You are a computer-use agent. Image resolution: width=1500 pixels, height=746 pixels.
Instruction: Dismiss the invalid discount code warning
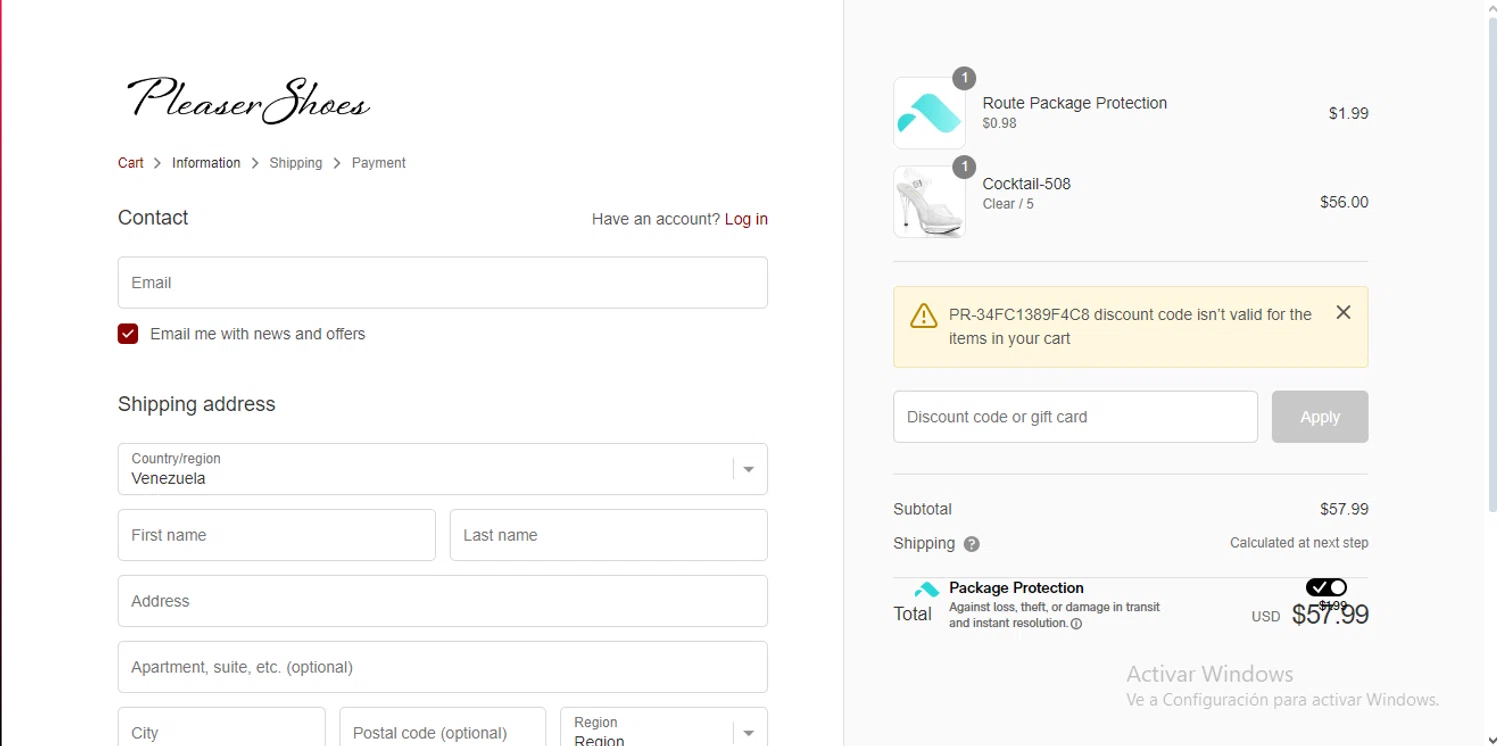[1343, 313]
